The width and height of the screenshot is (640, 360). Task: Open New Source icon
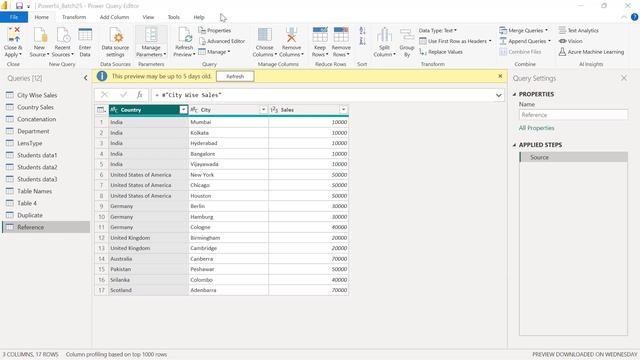click(40, 35)
